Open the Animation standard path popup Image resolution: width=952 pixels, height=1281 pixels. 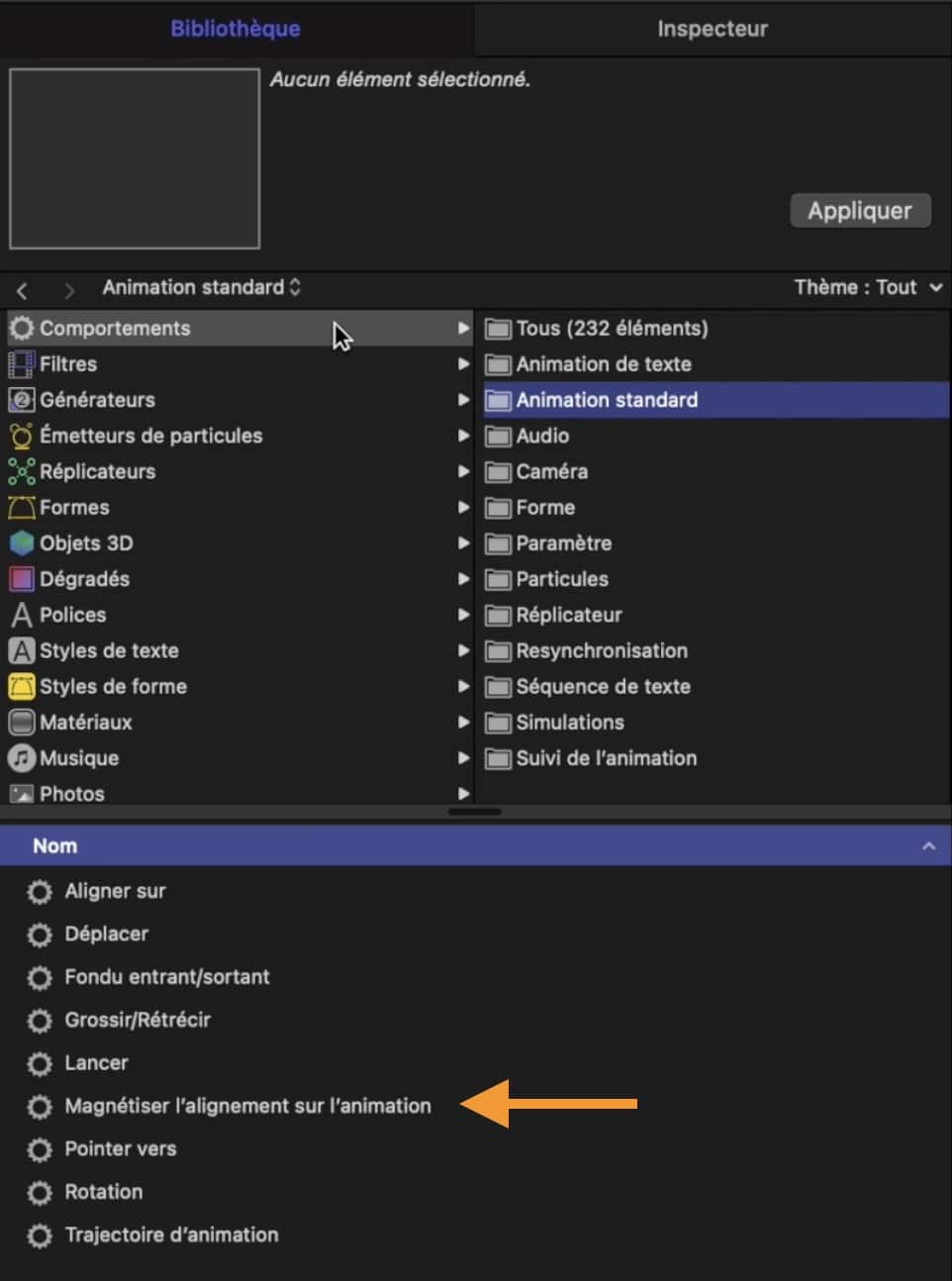[x=202, y=287]
